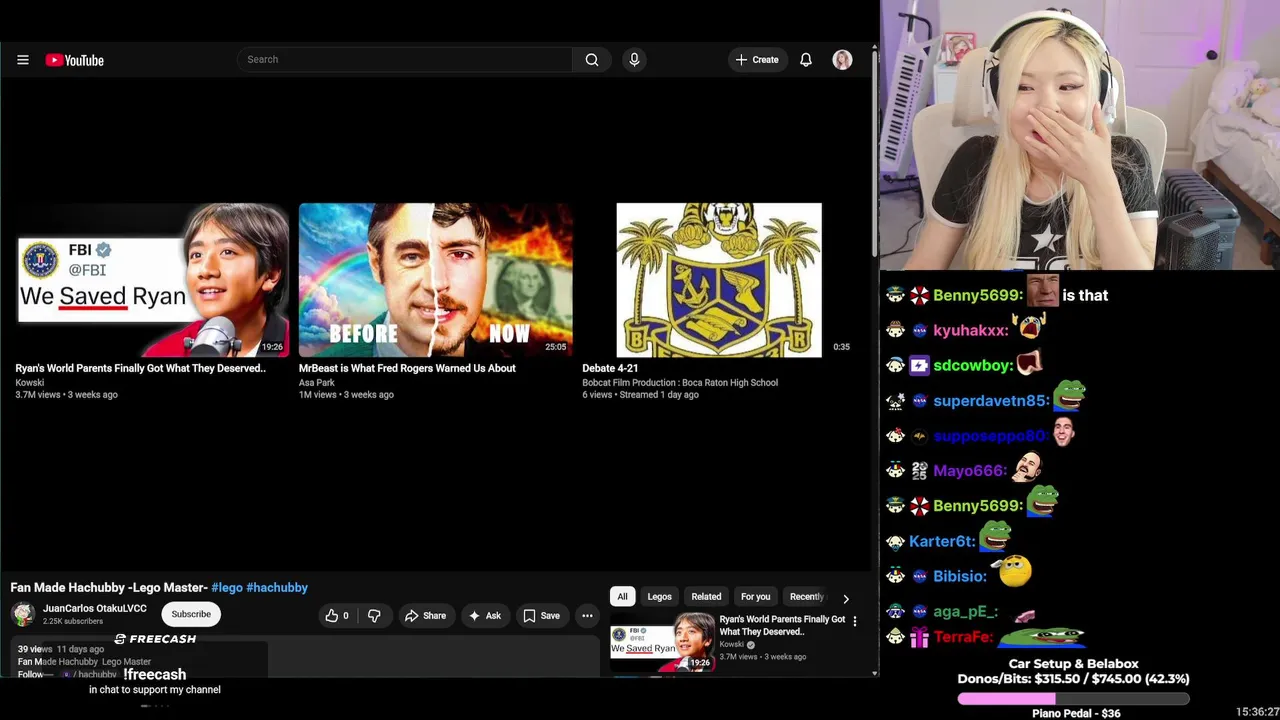Save the video to a playlist
The image size is (1280, 720).
pos(541,616)
